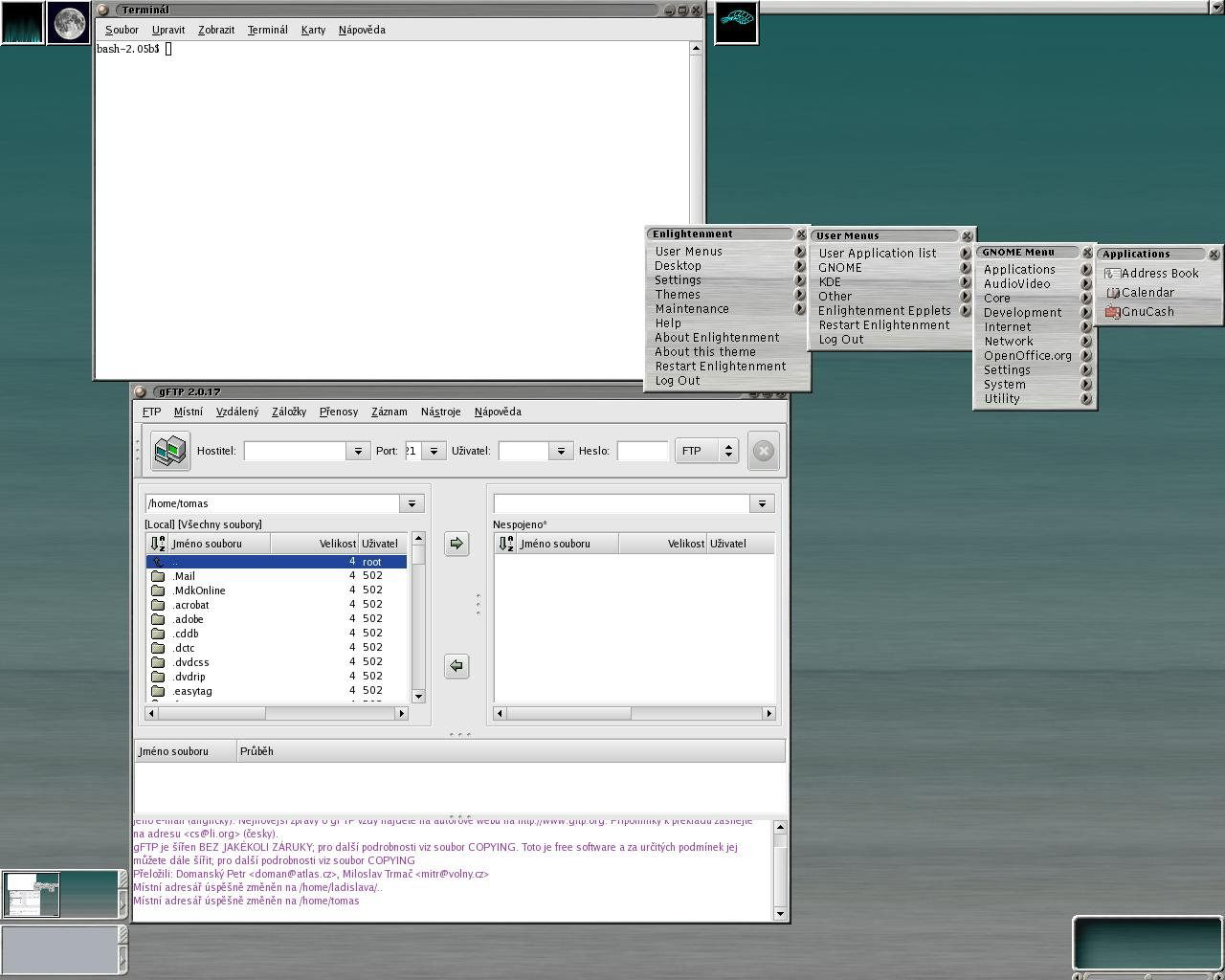This screenshot has width=1225, height=980.
Task: Close the Applications submenu panel
Action: coord(1214,255)
